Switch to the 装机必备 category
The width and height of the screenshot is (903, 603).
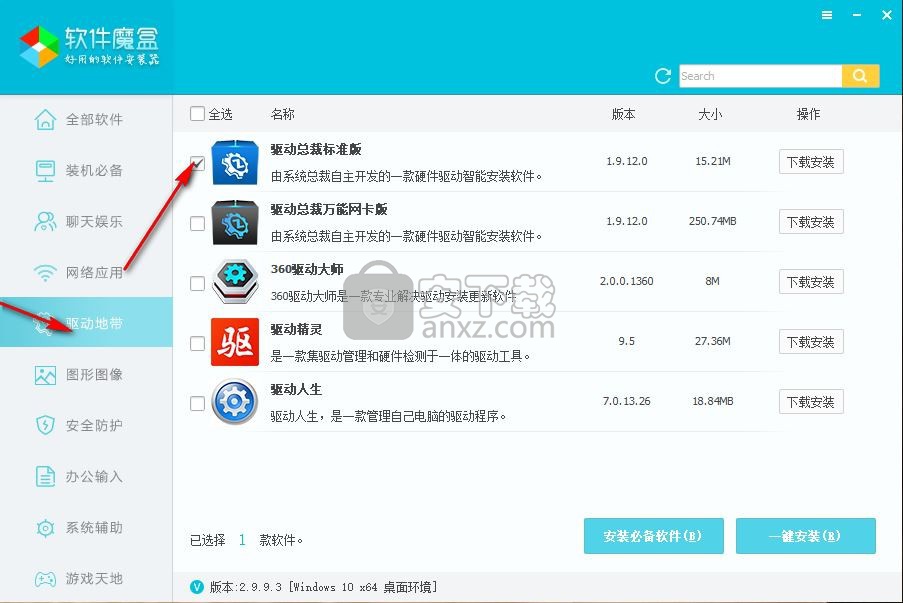[x=86, y=171]
